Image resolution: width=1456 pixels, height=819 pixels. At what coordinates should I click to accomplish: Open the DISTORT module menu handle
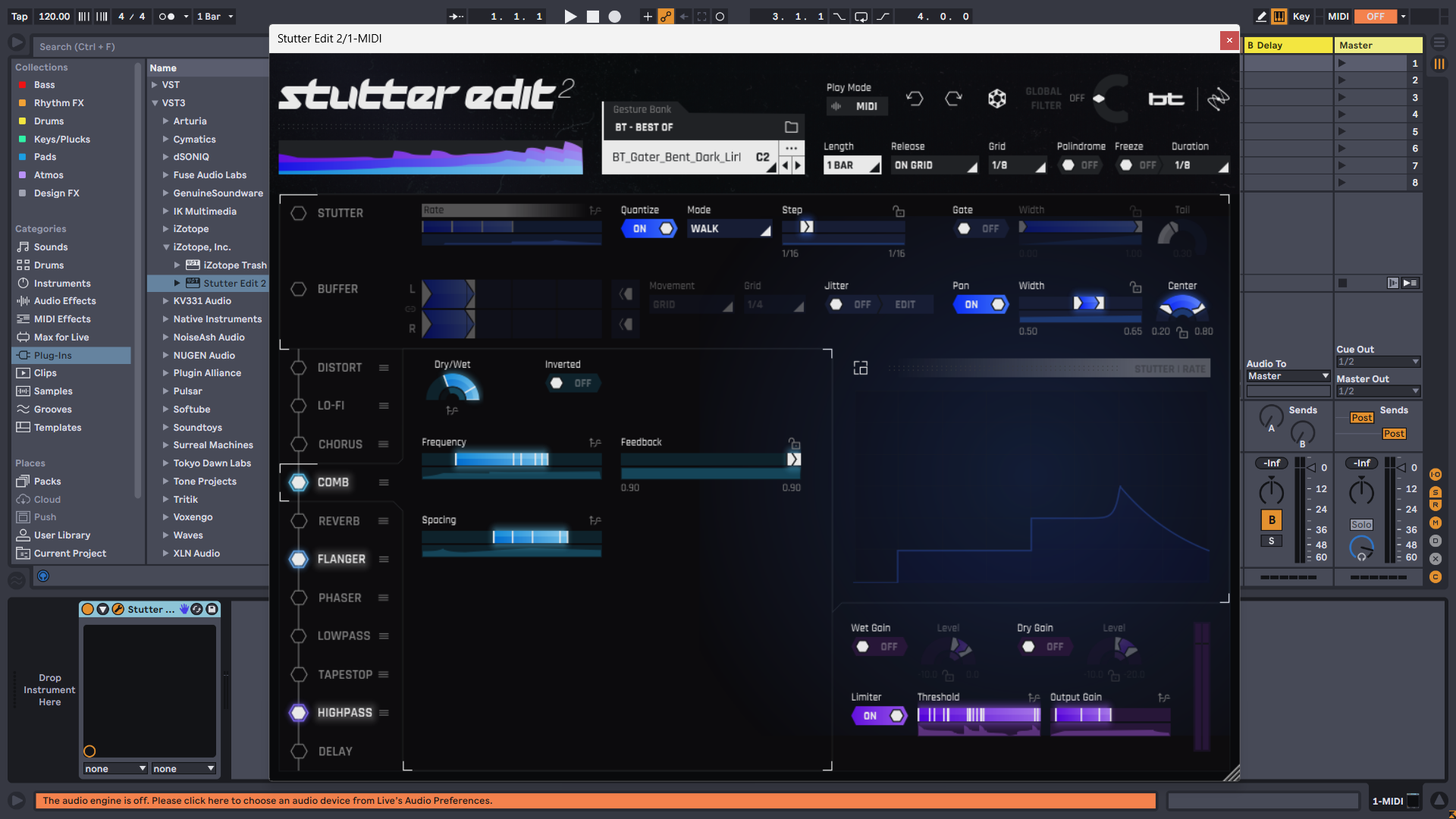point(384,368)
